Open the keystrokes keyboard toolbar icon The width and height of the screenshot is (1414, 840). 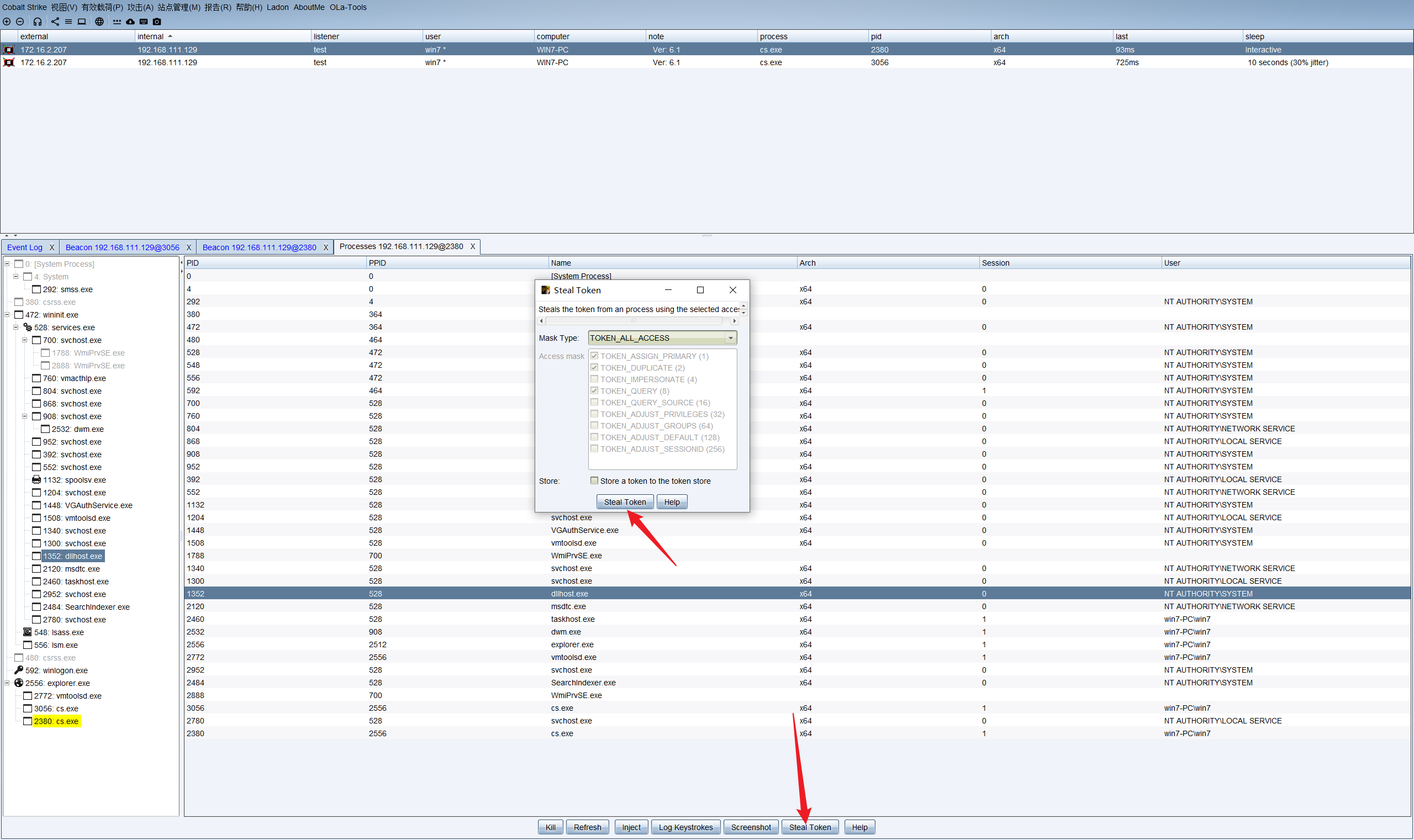point(143,22)
